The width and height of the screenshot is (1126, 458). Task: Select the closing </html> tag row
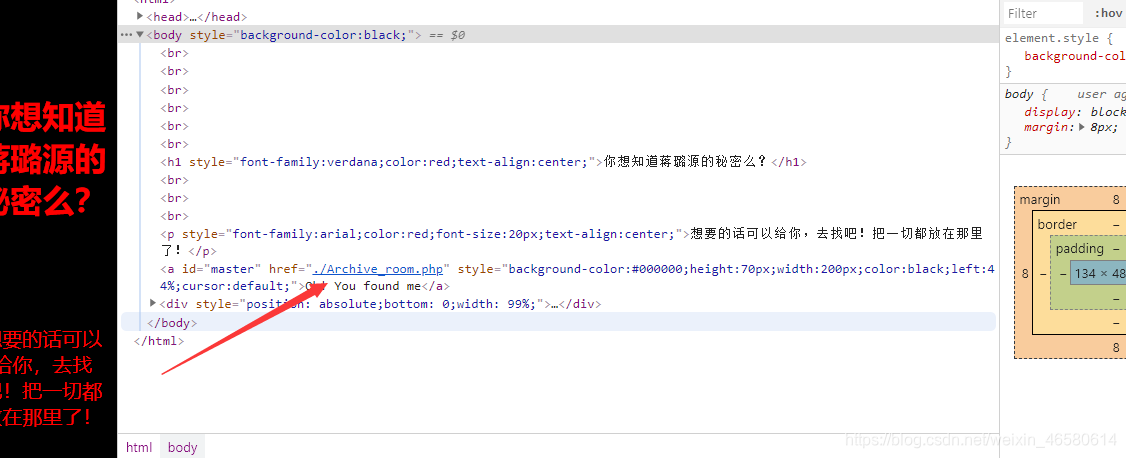coord(159,341)
